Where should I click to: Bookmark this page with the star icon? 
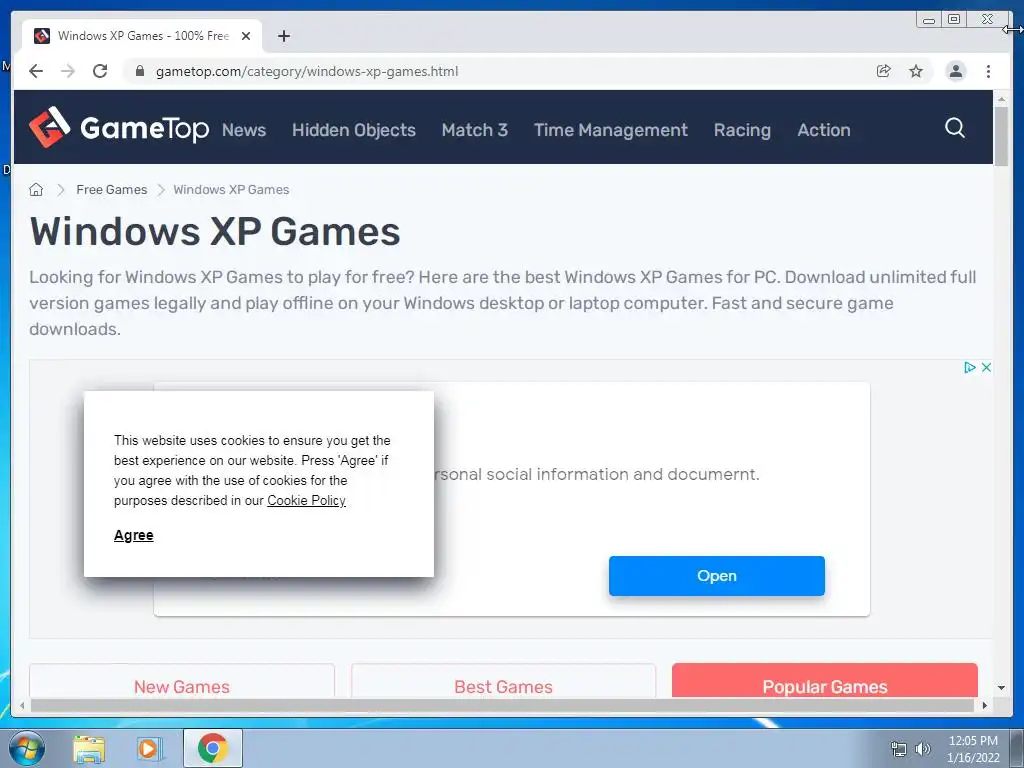coord(916,71)
